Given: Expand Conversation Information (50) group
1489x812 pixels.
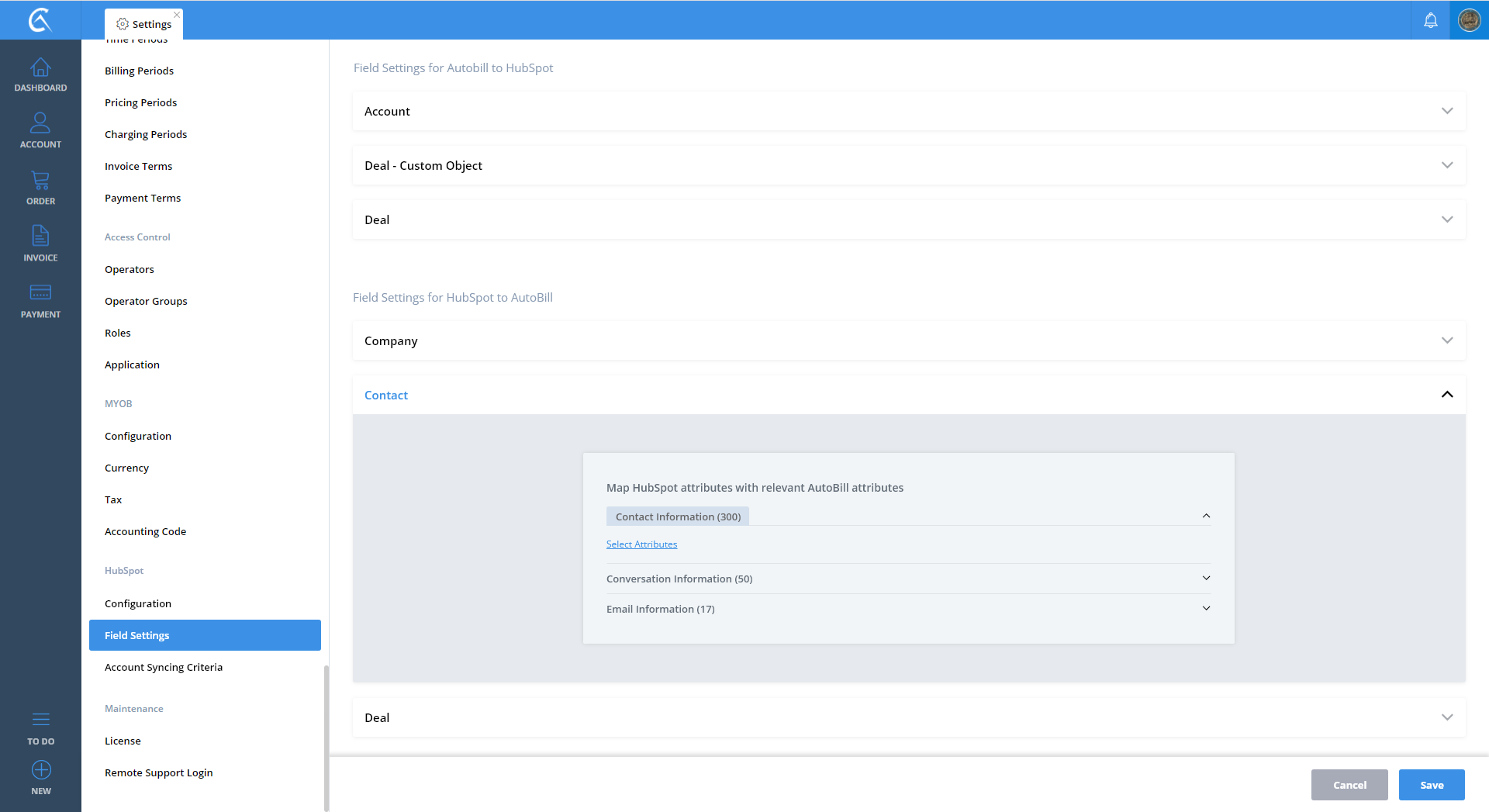Looking at the screenshot, I should pyautogui.click(x=1206, y=579).
